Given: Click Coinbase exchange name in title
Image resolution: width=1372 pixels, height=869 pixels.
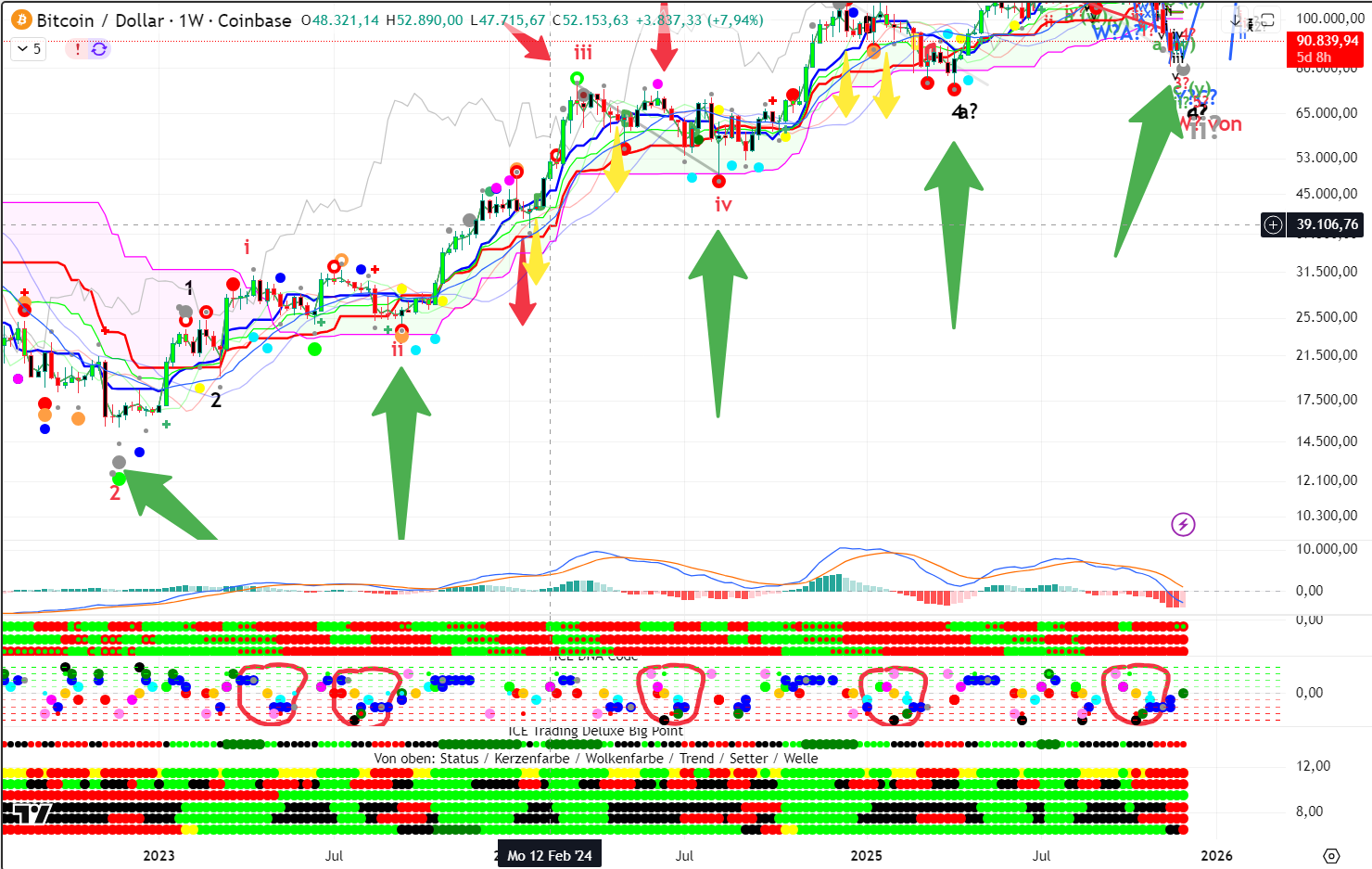Looking at the screenshot, I should pos(254,20).
